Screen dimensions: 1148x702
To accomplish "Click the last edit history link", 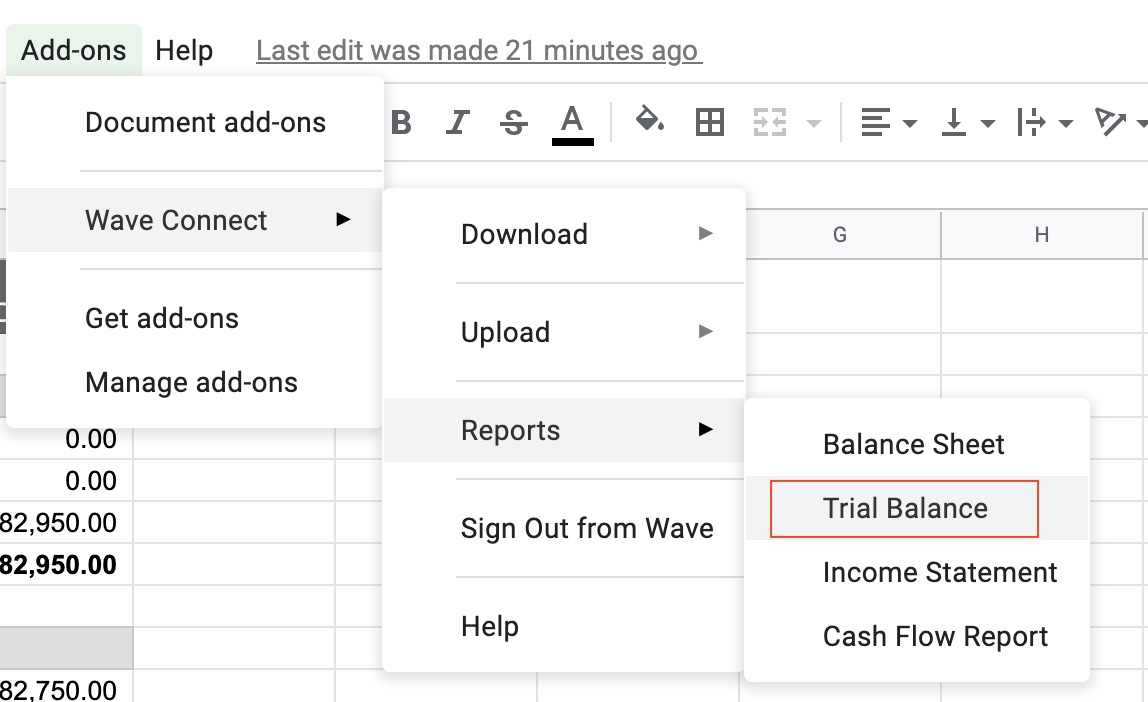I will pos(478,49).
